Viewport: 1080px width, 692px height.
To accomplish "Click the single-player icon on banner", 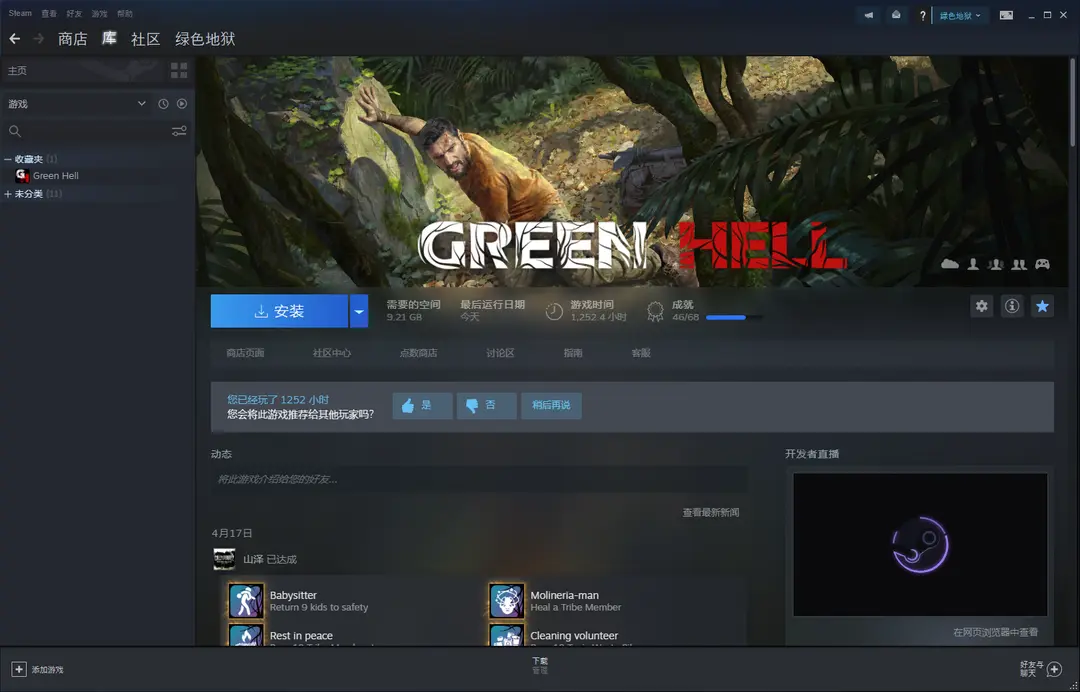I will pos(973,264).
